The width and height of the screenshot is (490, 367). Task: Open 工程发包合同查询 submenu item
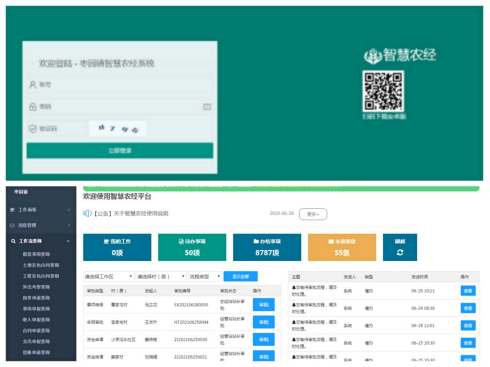[41, 276]
